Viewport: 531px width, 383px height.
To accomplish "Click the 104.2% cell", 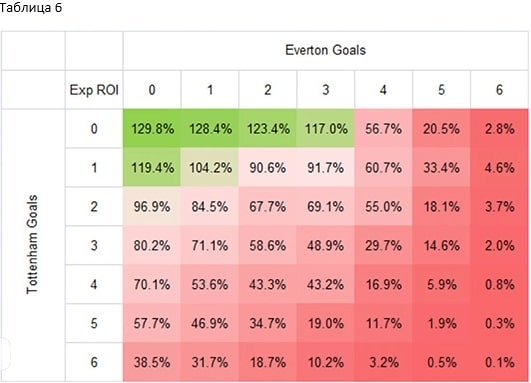I will 210,168.
